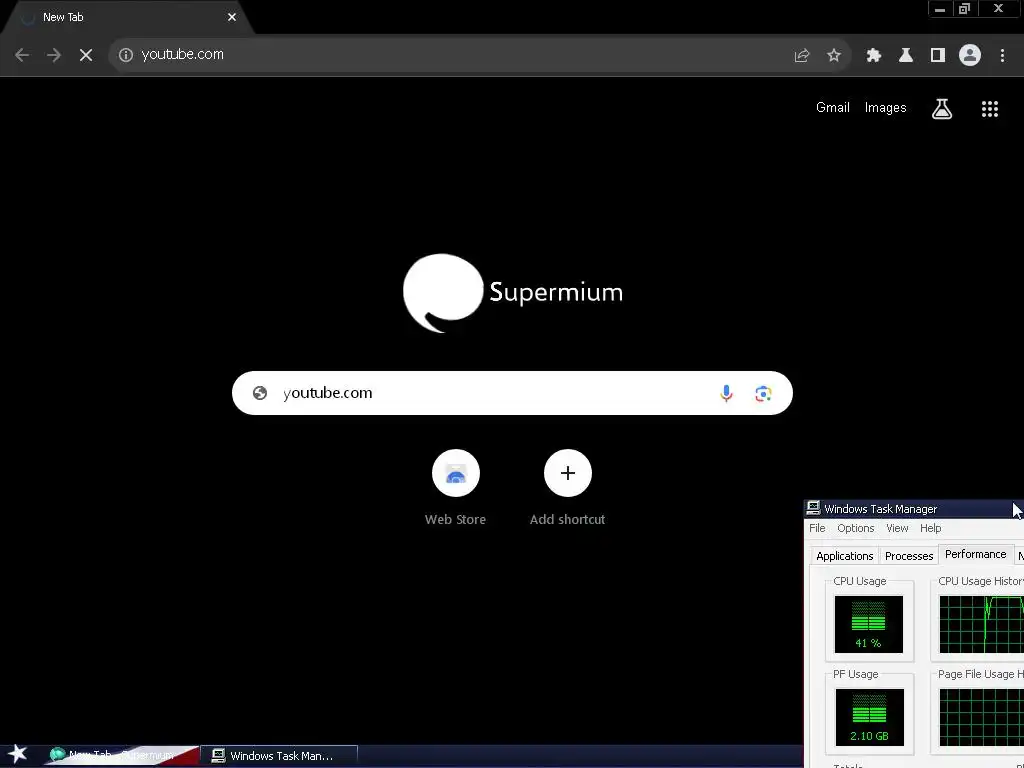Open the Google apps grid icon
Screen dimensions: 1024x768
(x=990, y=109)
